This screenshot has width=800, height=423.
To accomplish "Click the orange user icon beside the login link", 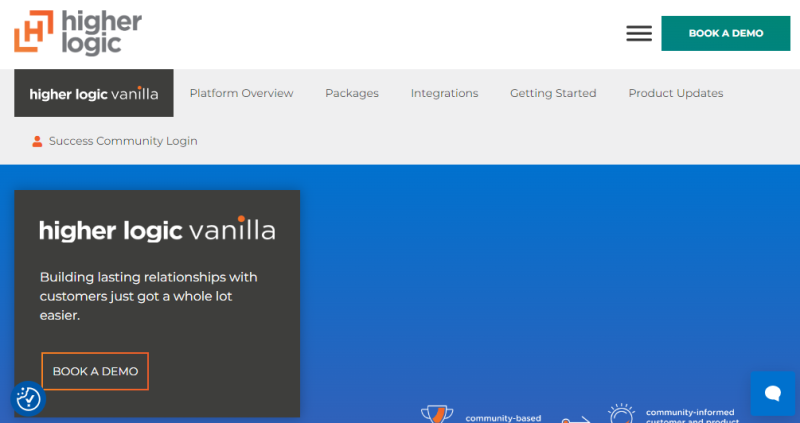I will click(37, 141).
